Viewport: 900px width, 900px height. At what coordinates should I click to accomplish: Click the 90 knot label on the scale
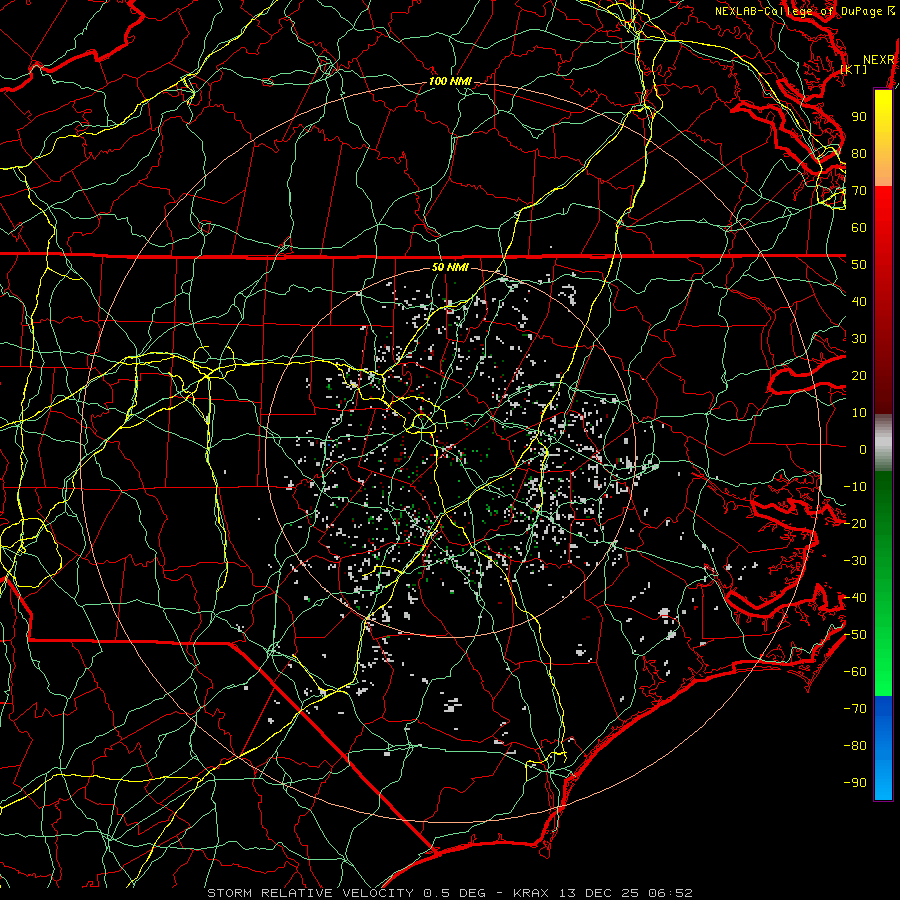(x=859, y=117)
